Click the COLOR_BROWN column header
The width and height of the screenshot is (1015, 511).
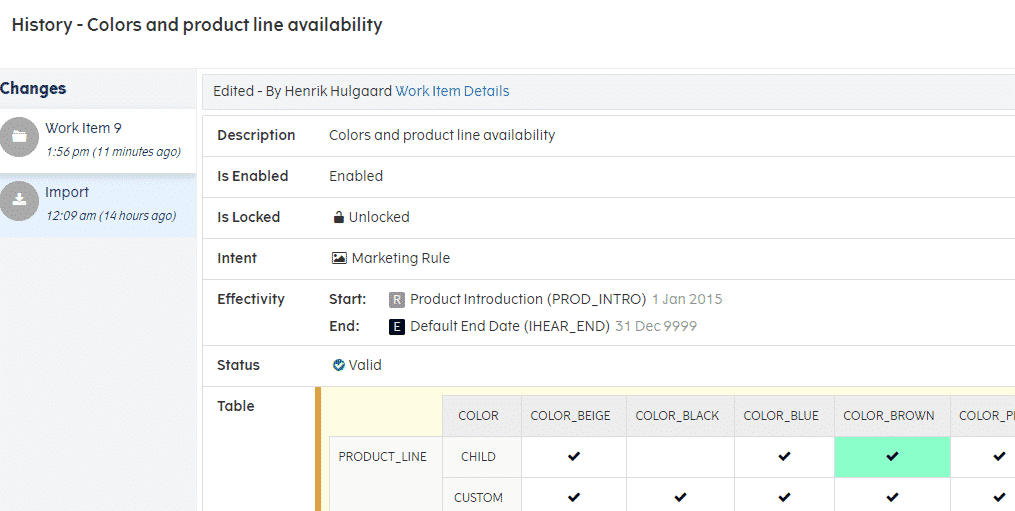(889, 416)
